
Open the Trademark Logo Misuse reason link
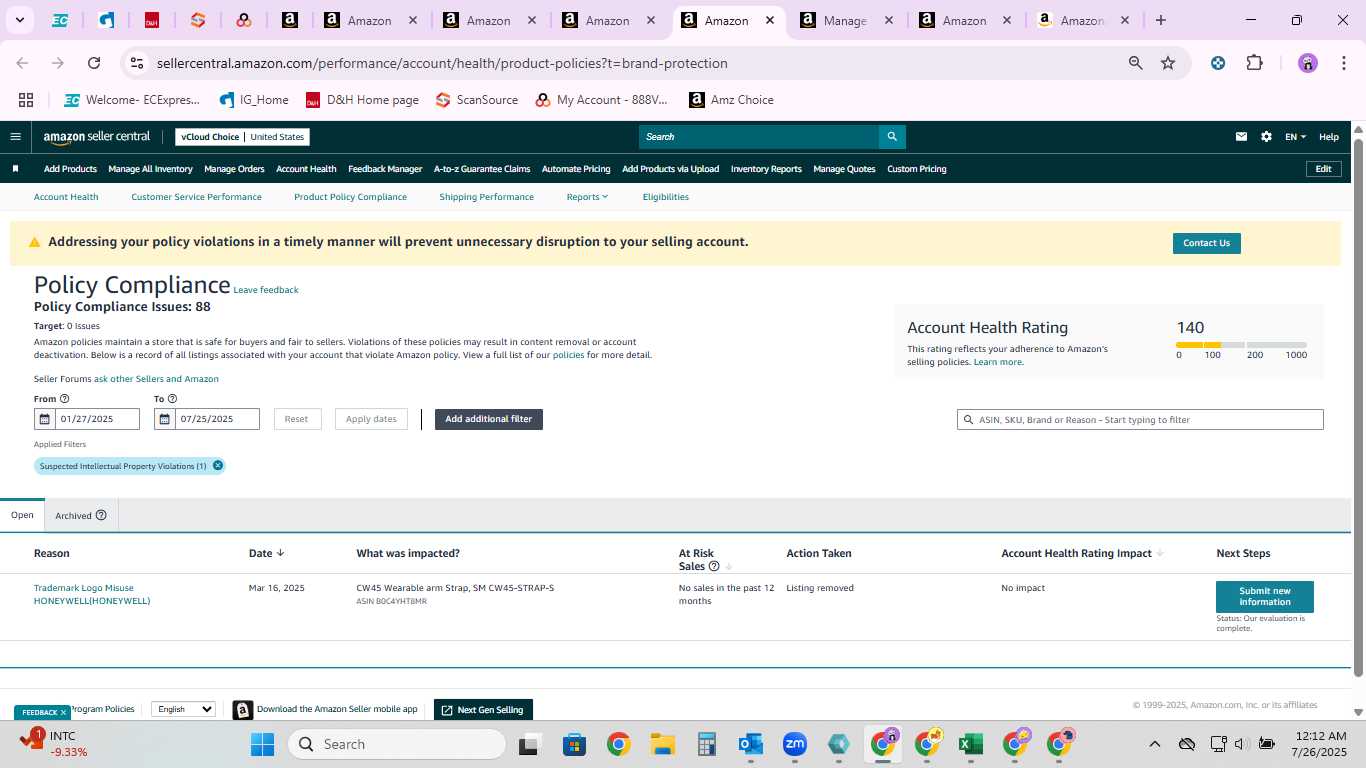[92, 594]
